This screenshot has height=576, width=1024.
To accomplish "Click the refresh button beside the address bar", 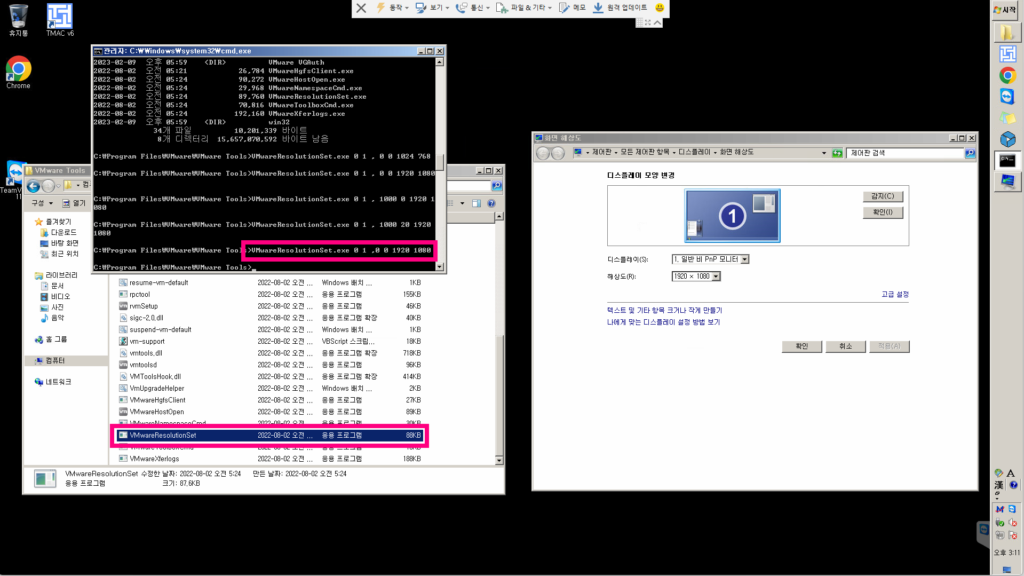I will point(837,153).
